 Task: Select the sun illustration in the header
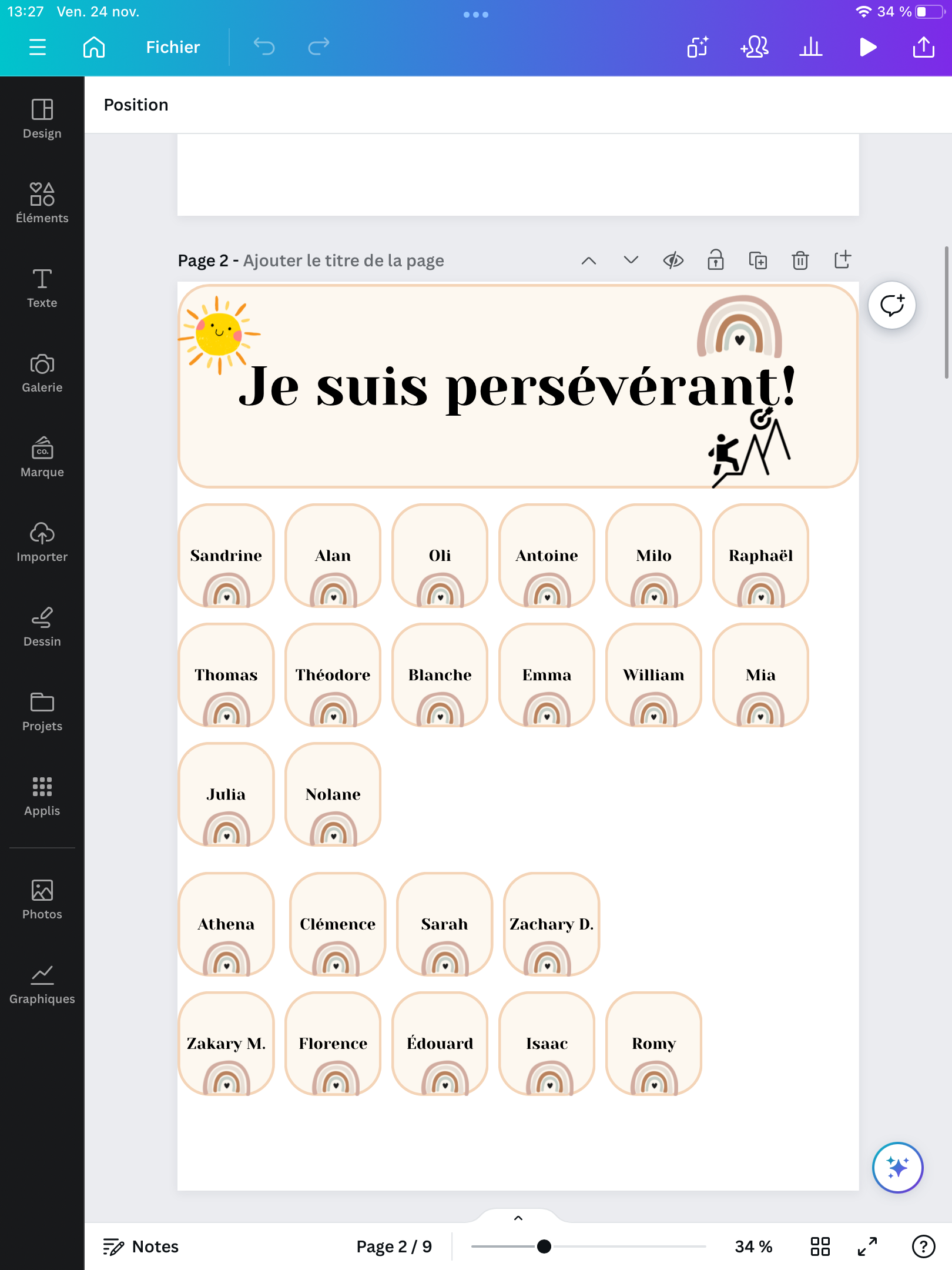(220, 334)
